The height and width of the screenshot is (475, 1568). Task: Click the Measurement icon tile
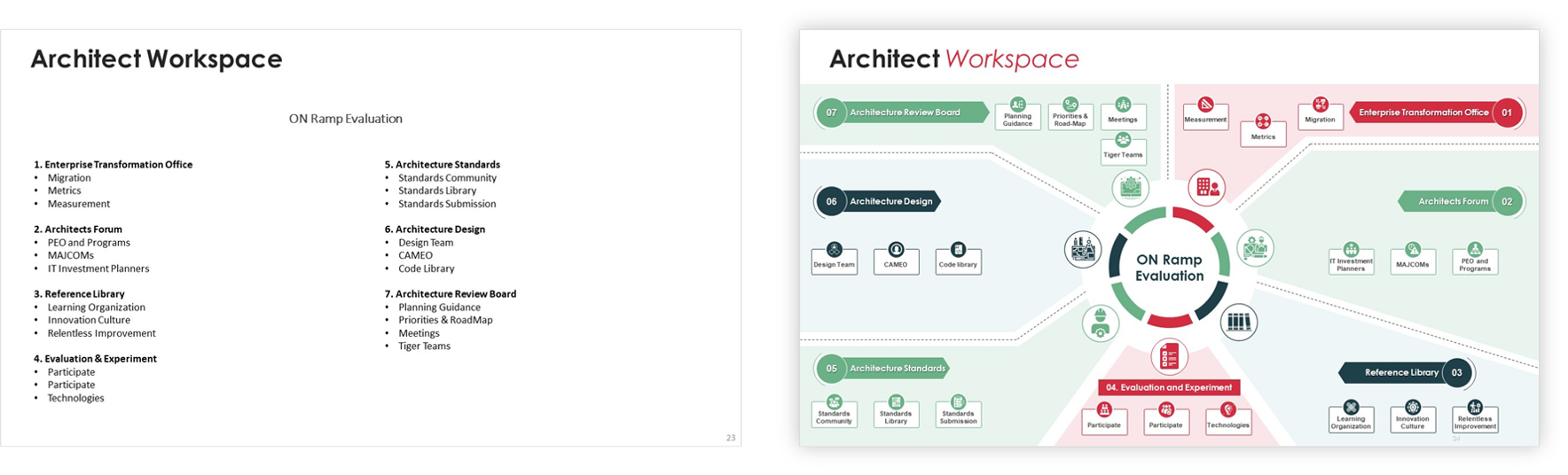point(1205,113)
